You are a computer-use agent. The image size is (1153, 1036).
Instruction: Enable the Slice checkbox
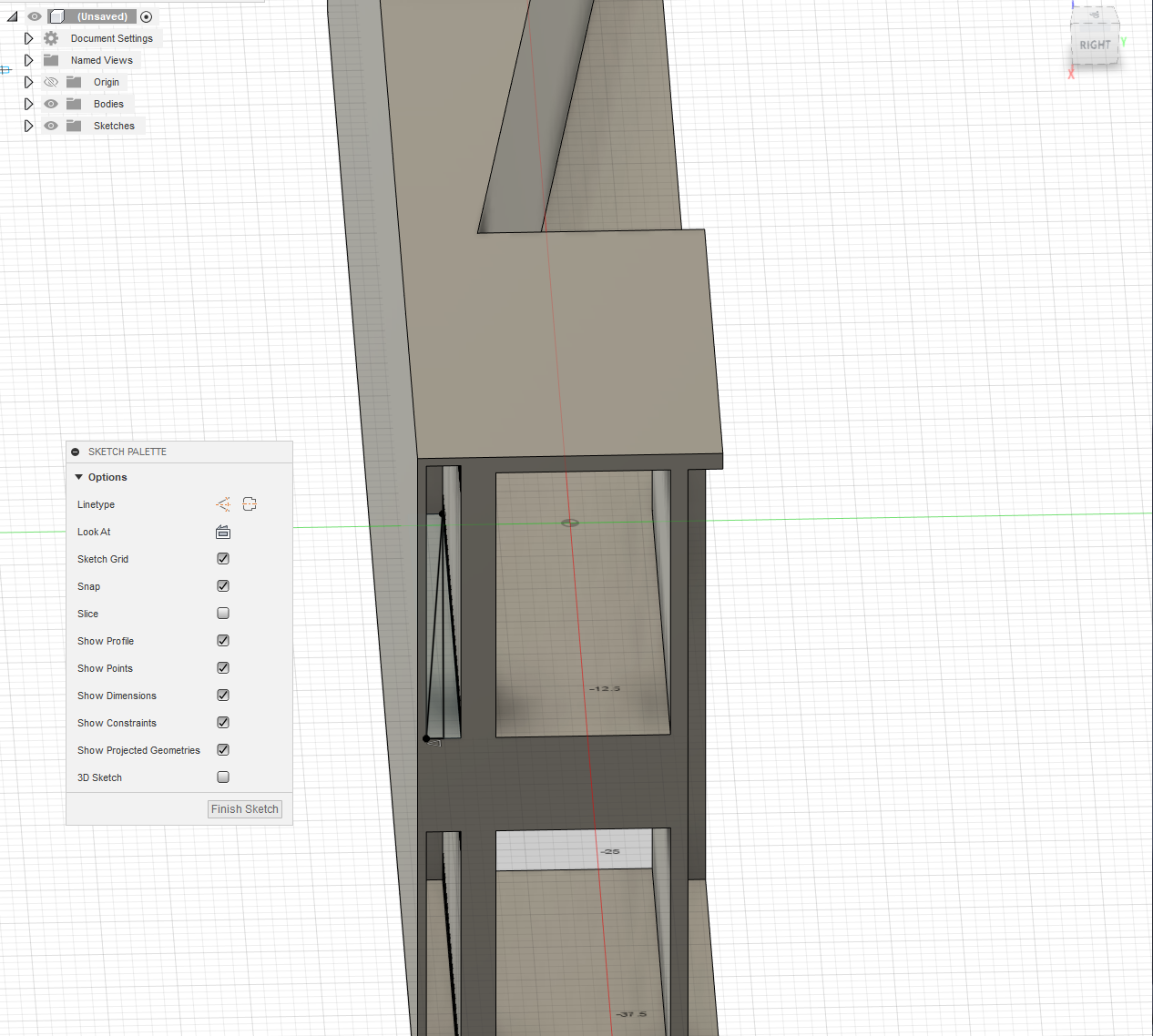tap(223, 614)
